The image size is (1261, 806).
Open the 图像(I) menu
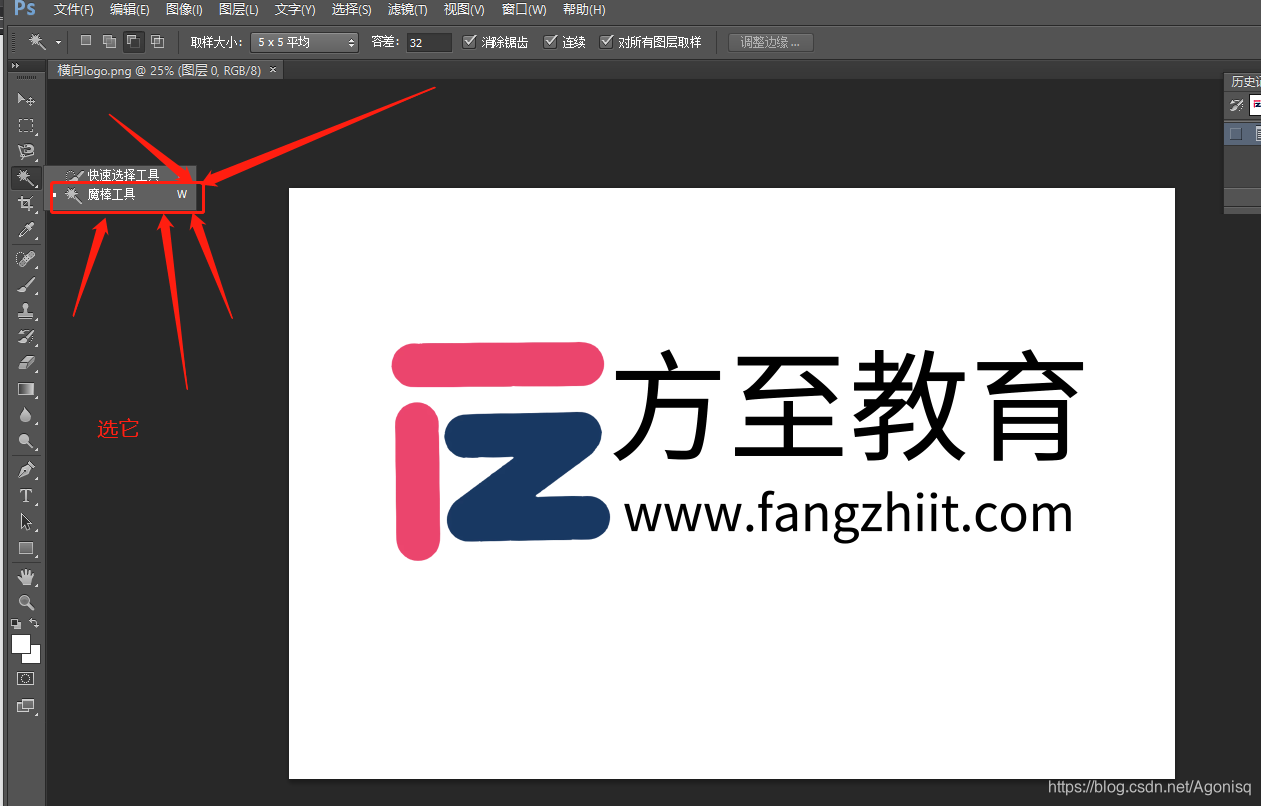coord(184,10)
